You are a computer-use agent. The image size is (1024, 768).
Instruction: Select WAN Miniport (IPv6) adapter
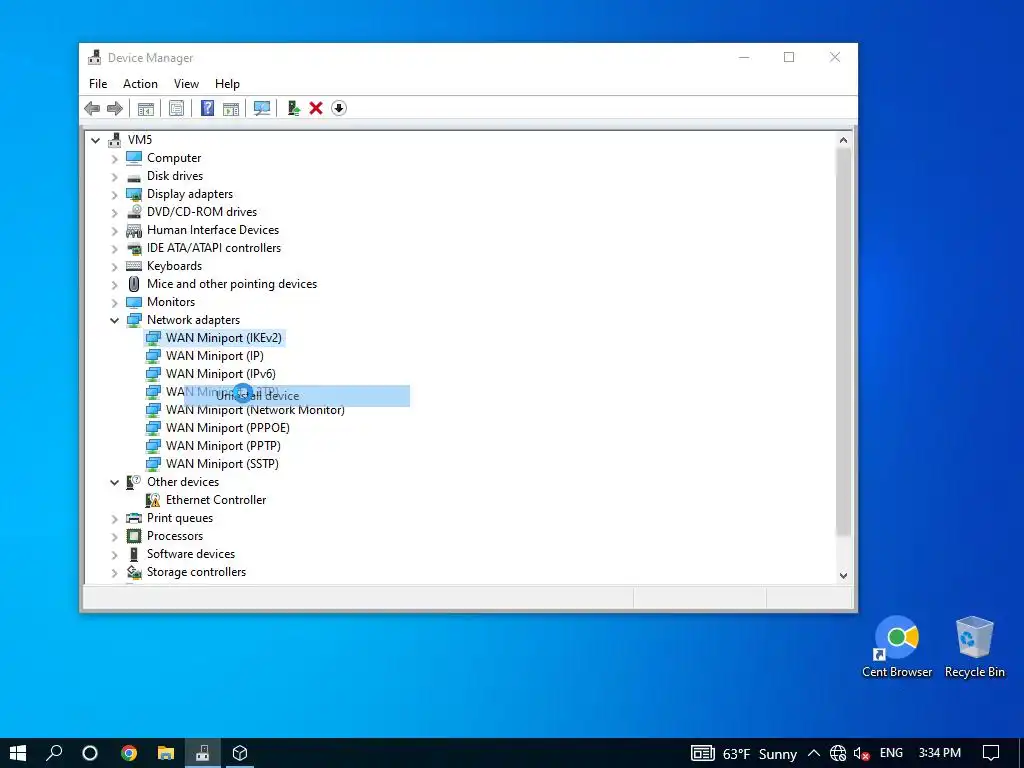point(221,374)
